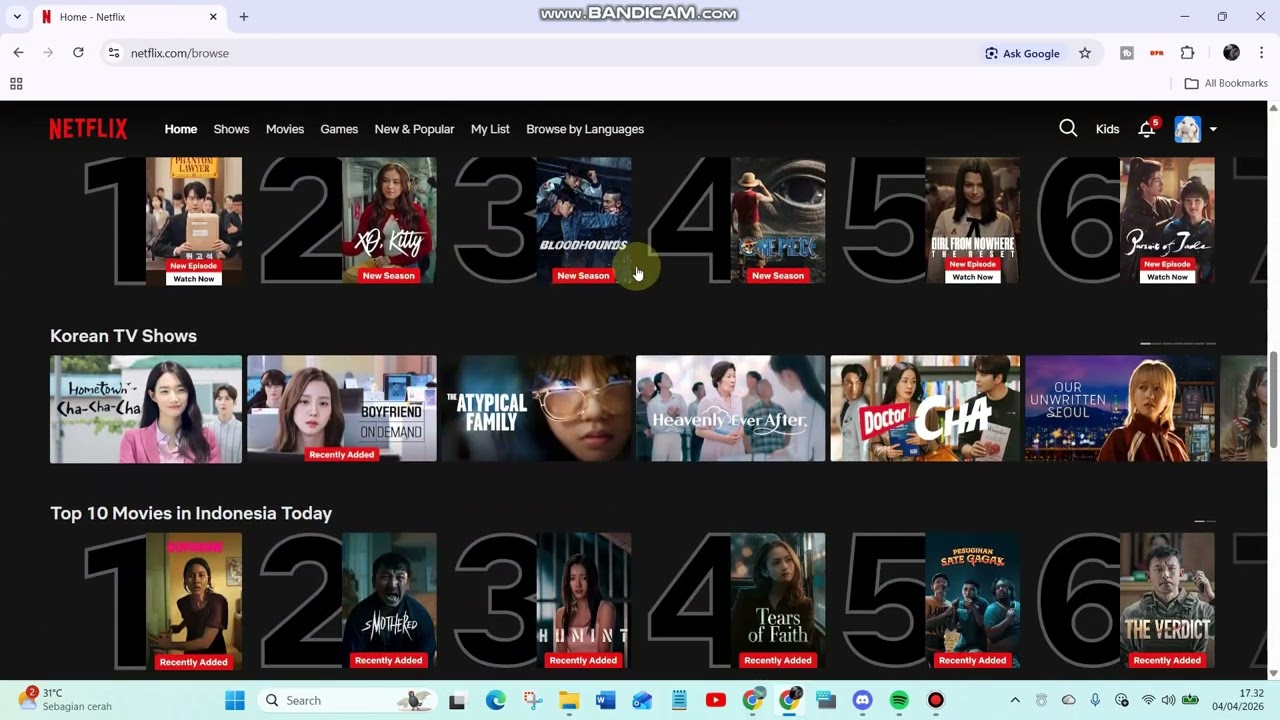The image size is (1280, 720).
Task: Open the Tears of Faith movie card
Action: point(778,600)
